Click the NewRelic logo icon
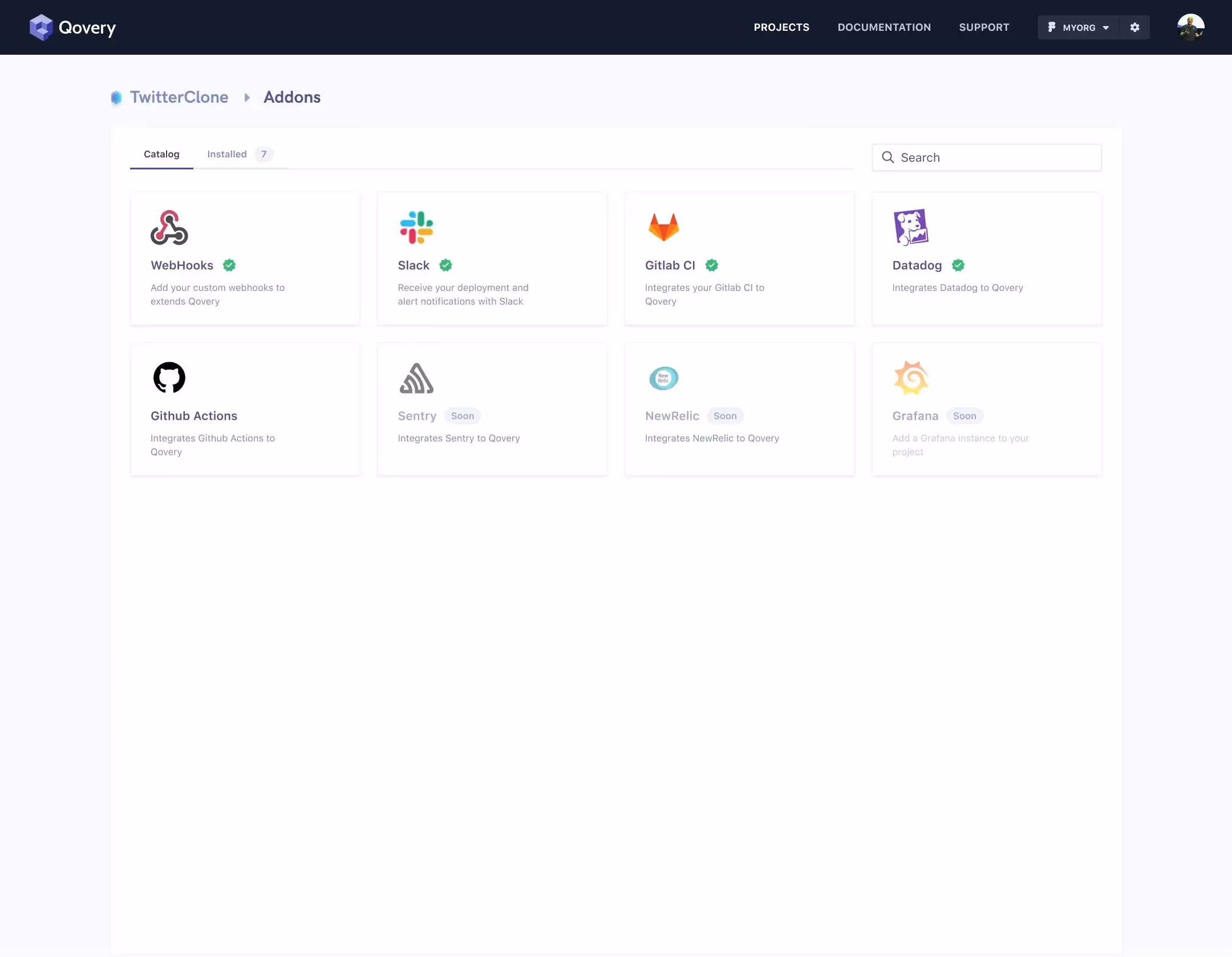The width and height of the screenshot is (1232, 957). [x=663, y=377]
